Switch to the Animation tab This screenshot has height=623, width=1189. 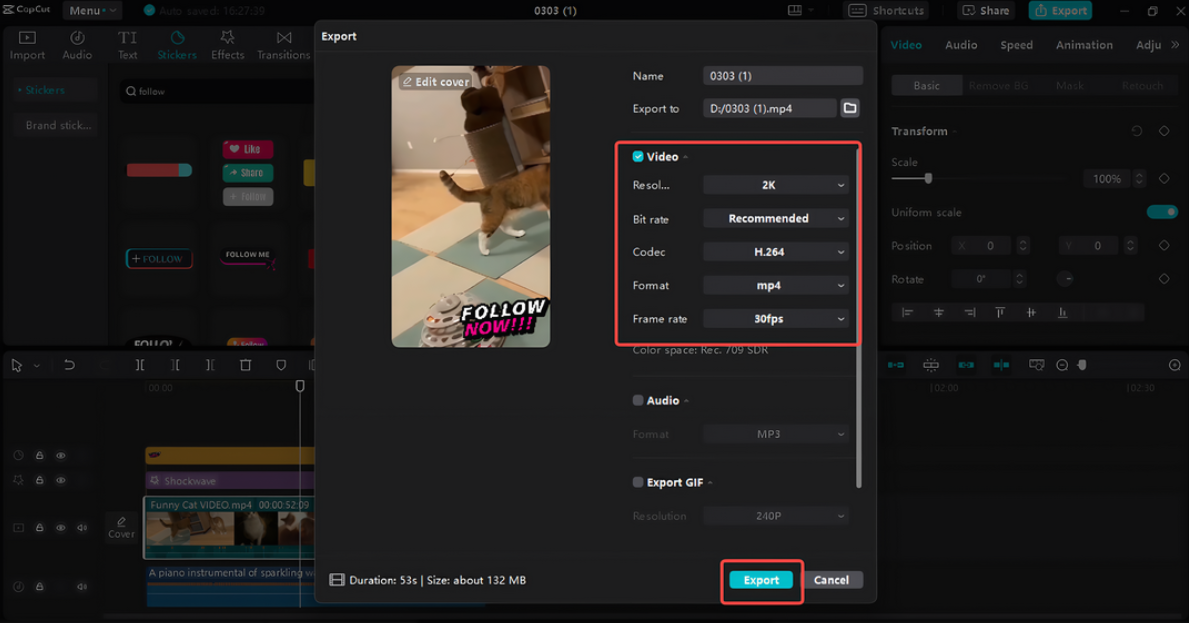[x=1084, y=45]
